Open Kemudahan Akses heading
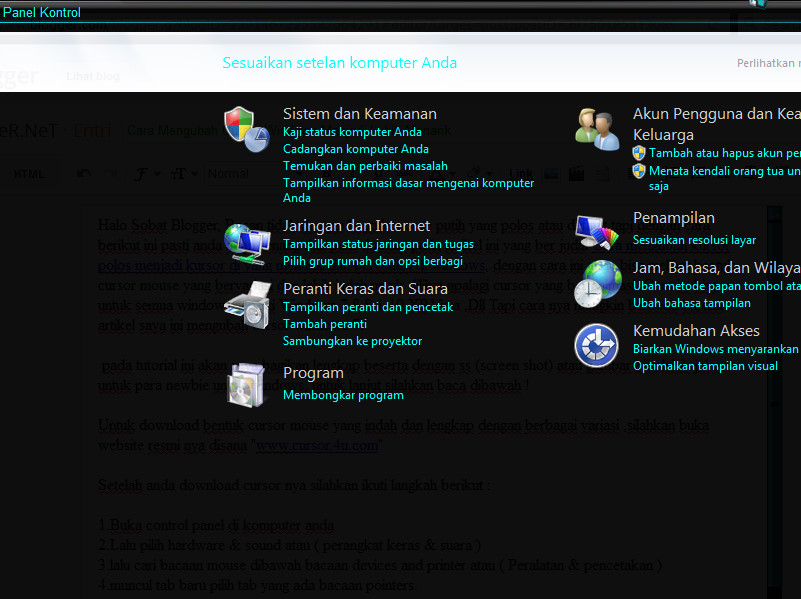 696,331
